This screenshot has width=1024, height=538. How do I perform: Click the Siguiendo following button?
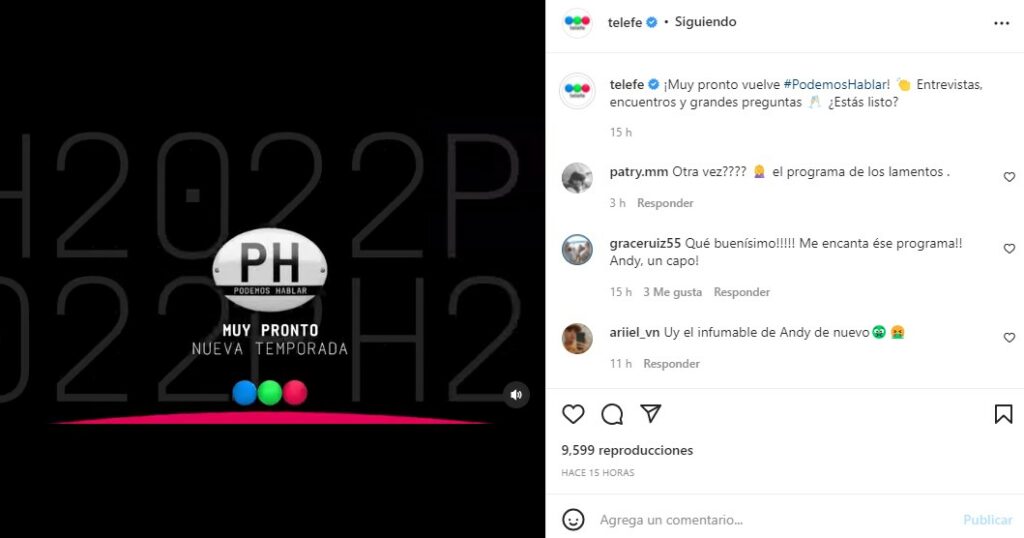click(x=705, y=22)
